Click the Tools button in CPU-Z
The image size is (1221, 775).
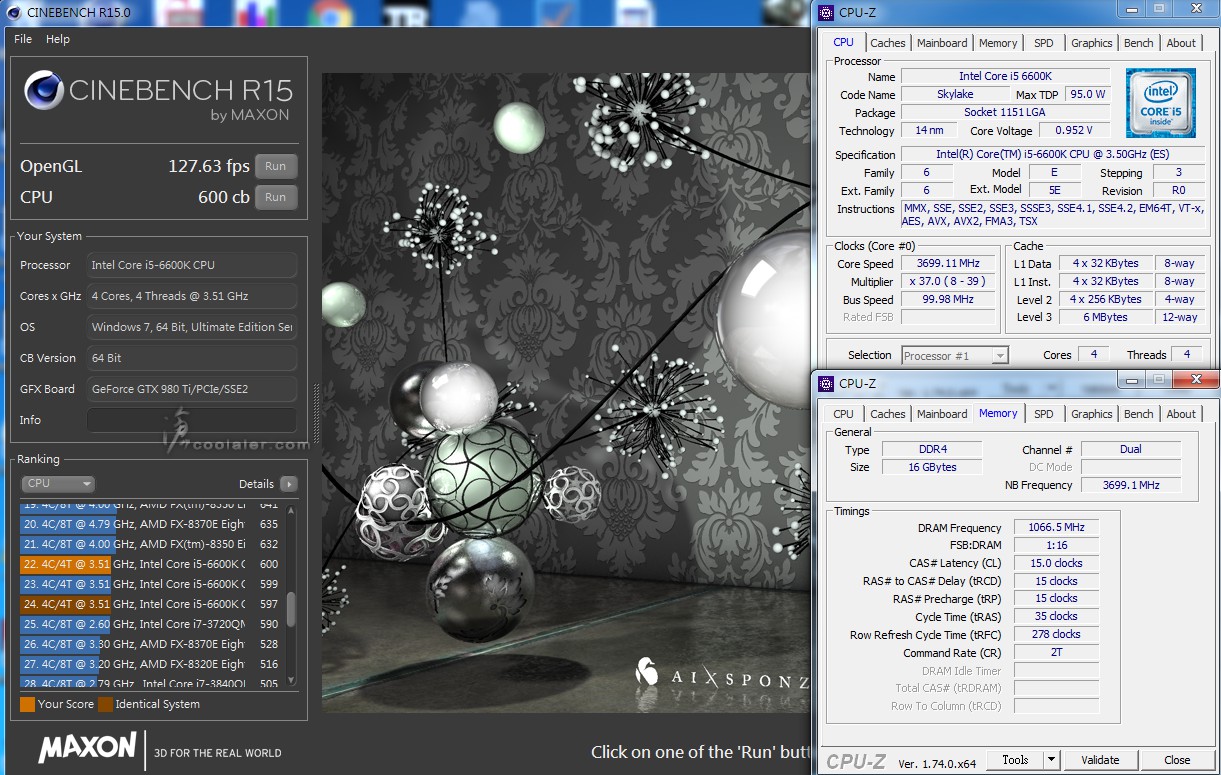coord(1015,760)
